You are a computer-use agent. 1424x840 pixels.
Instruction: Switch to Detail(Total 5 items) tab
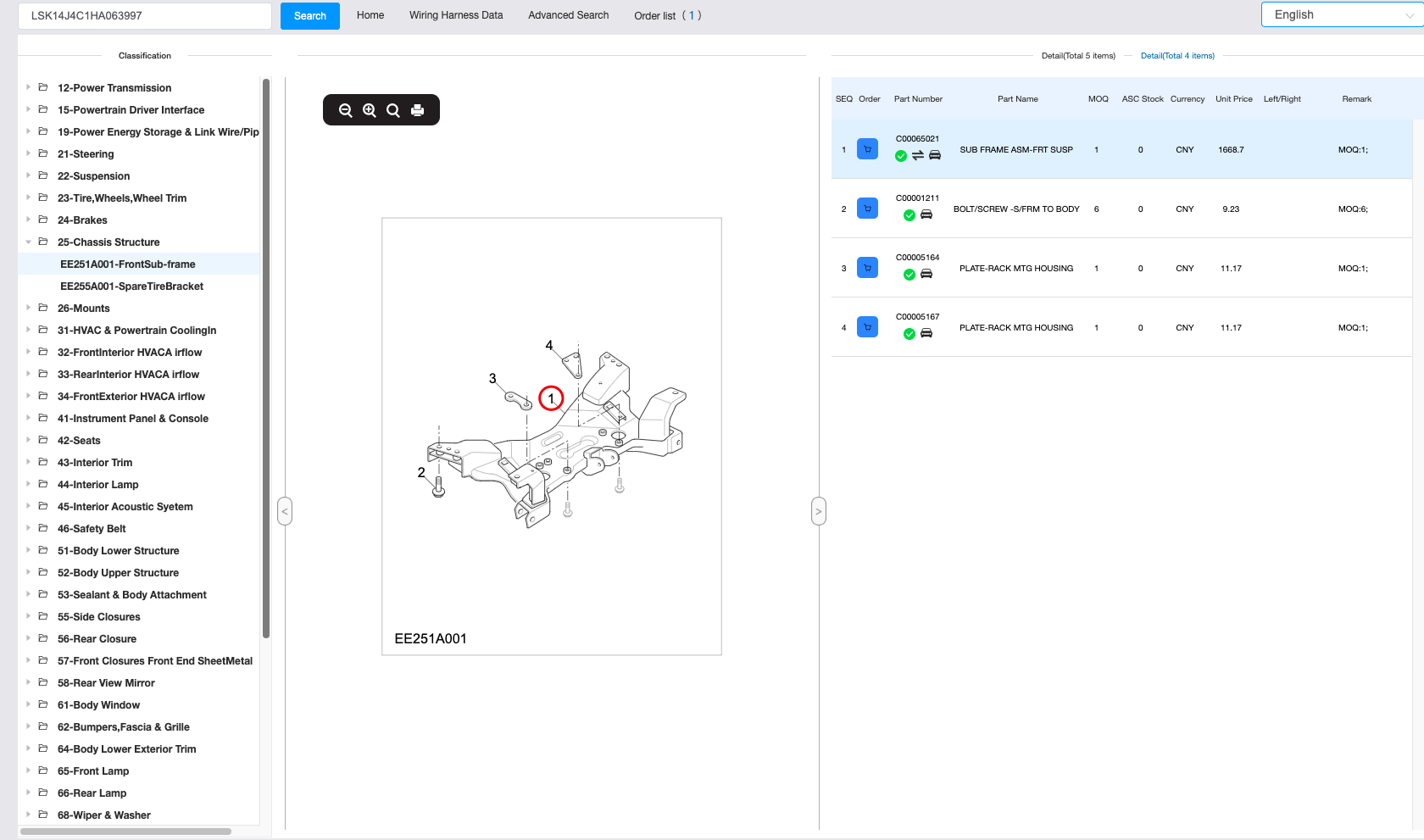pos(1078,56)
